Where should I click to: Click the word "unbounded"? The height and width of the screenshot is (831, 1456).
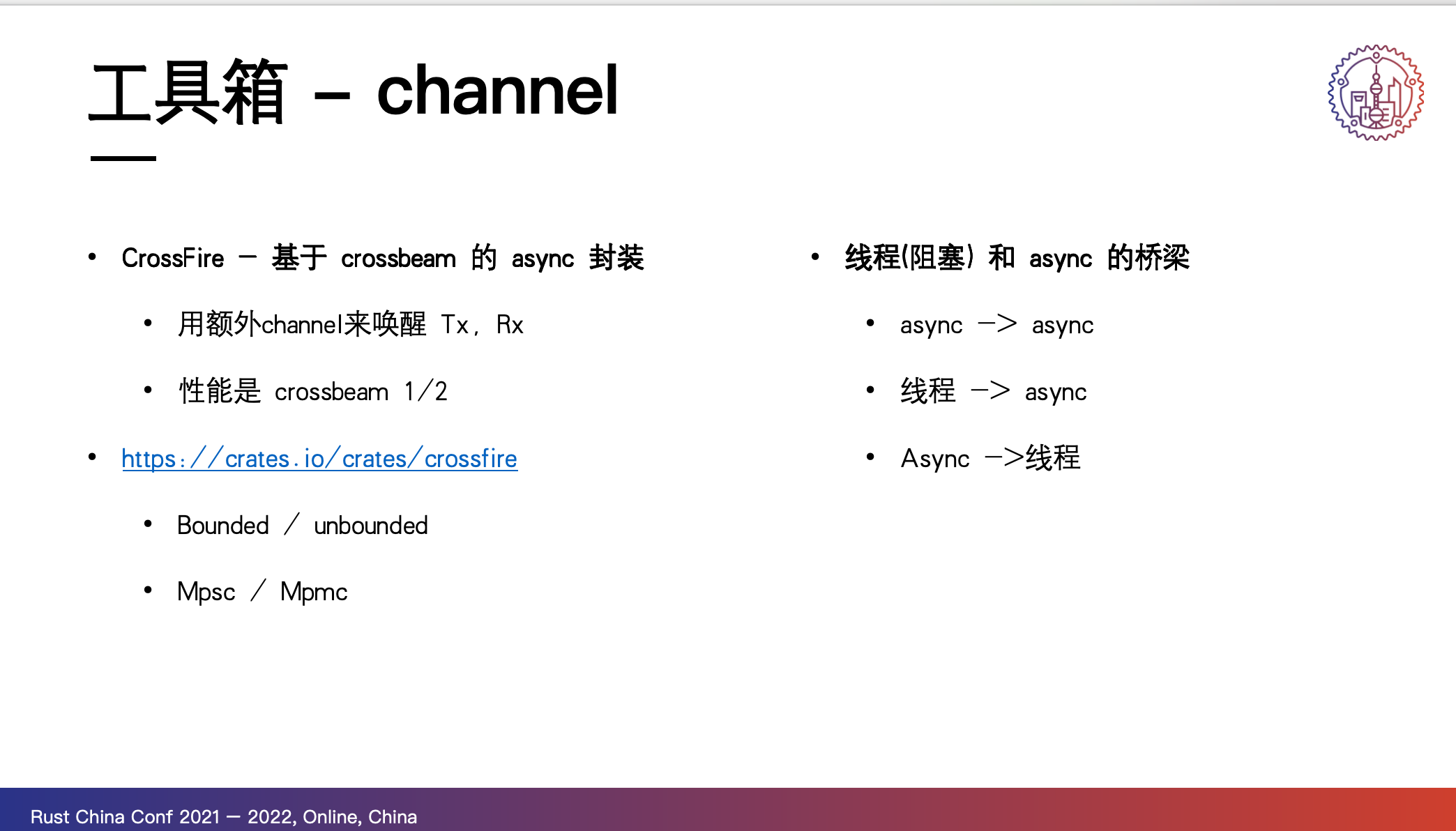coord(371,526)
